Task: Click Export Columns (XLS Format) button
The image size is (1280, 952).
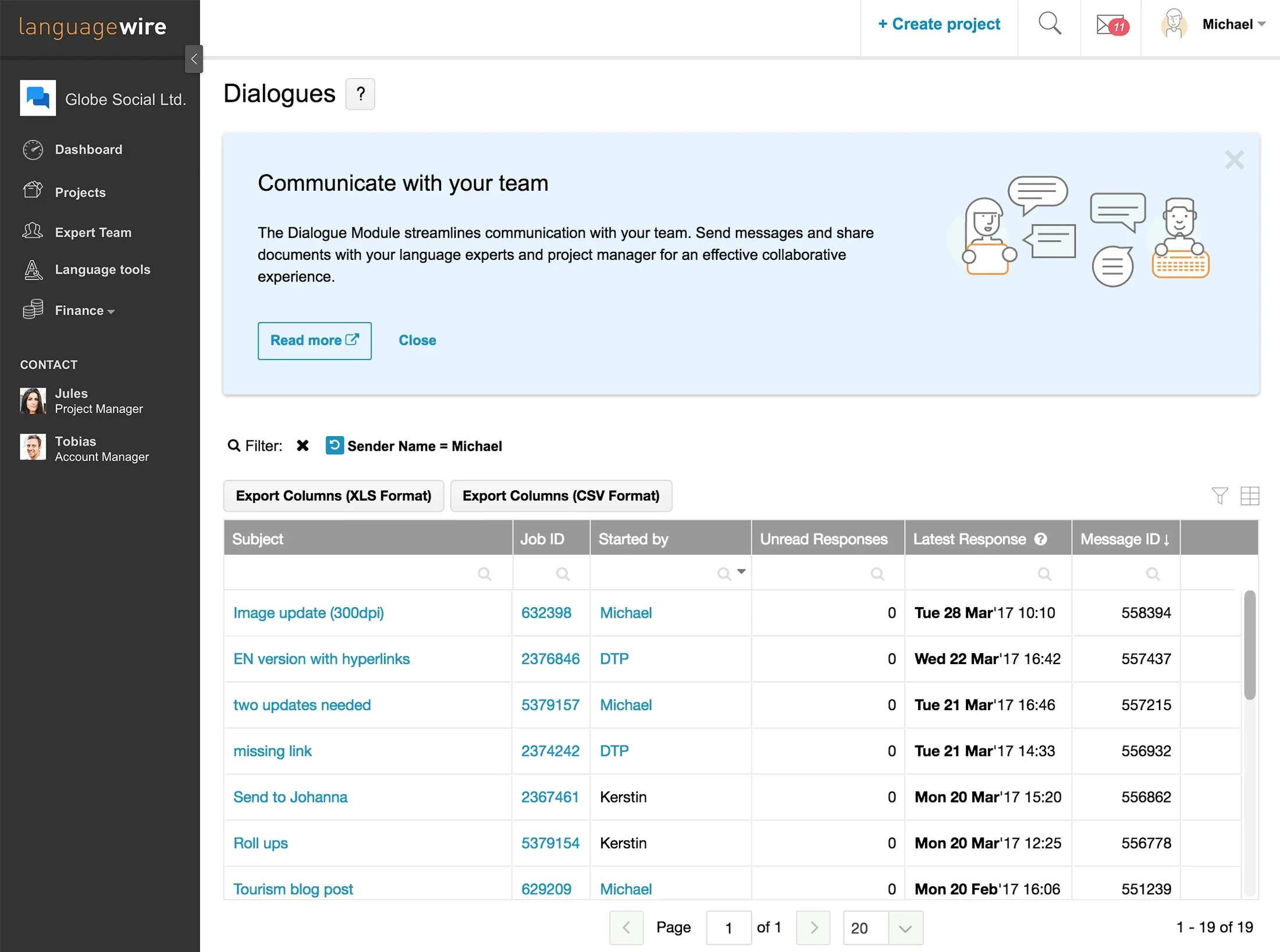Action: coord(333,496)
